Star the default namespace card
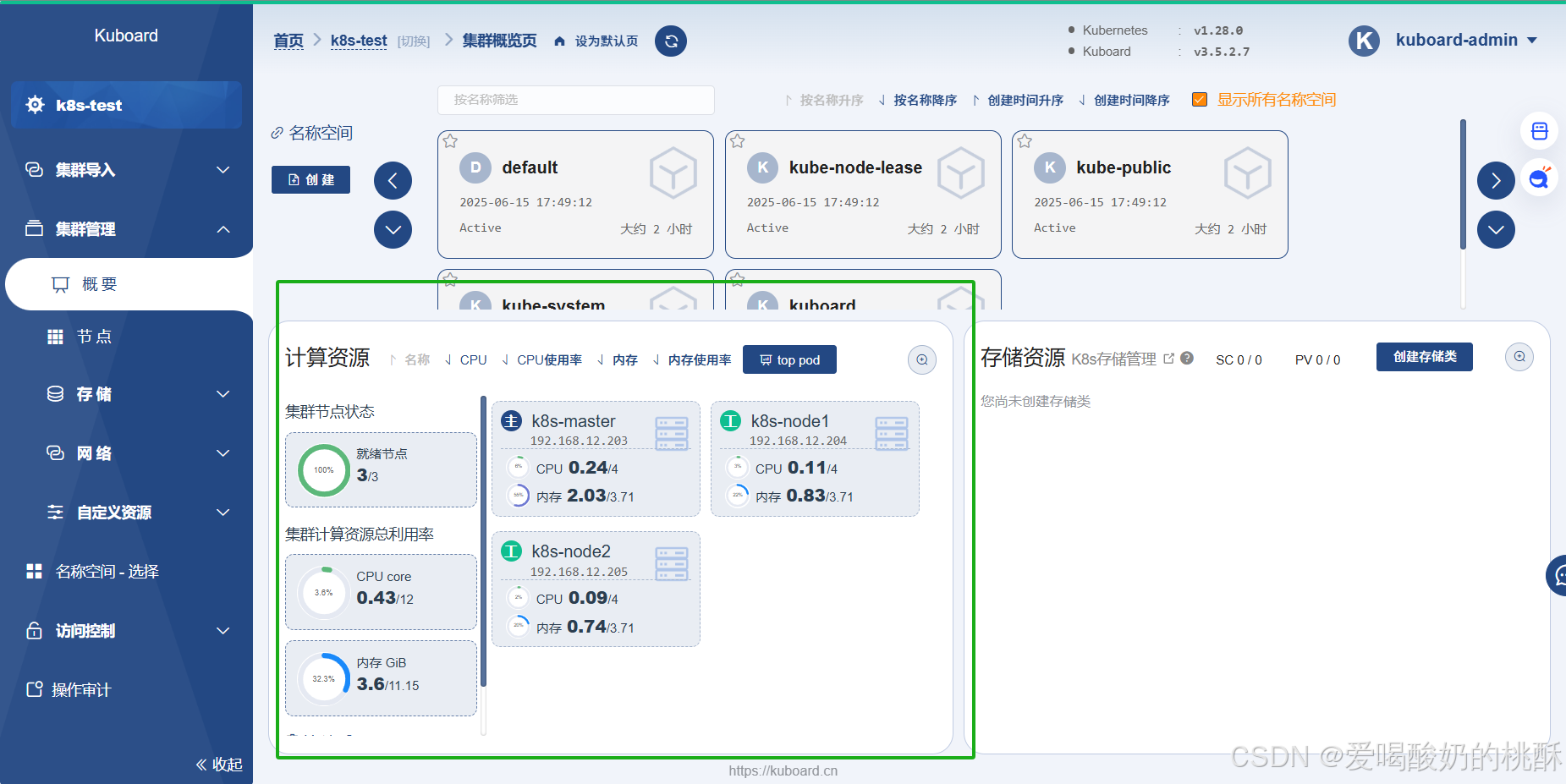 pyautogui.click(x=450, y=141)
